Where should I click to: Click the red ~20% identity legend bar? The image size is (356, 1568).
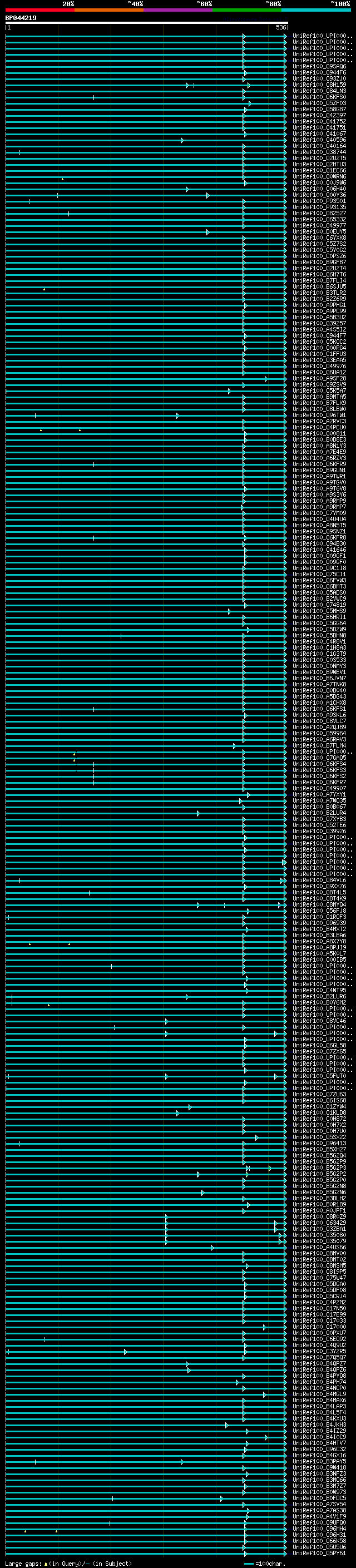pyautogui.click(x=40, y=10)
